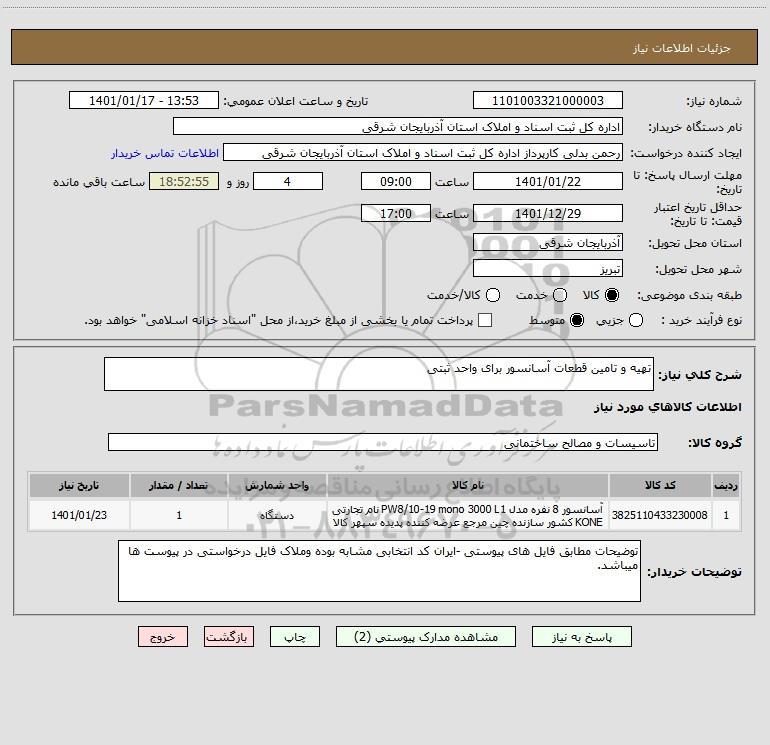Click the general need description text box
Viewport: 770px width, 745px height.
click(x=379, y=374)
